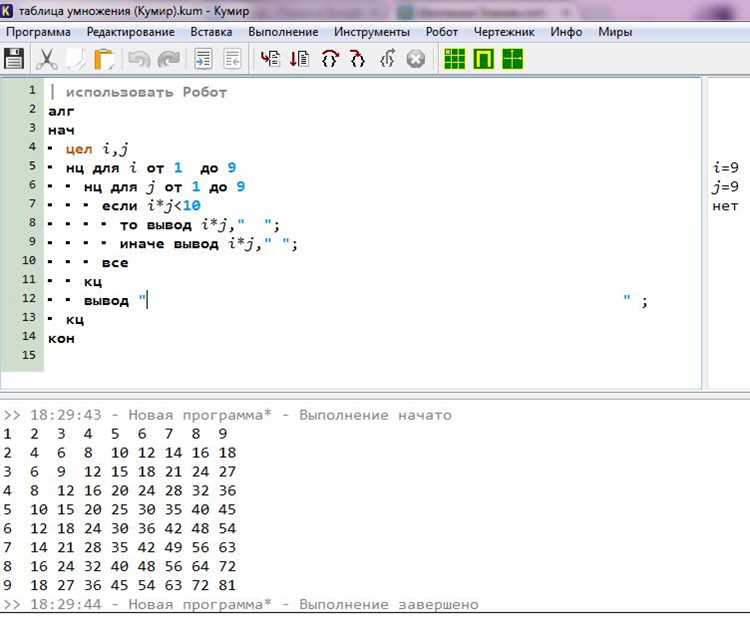Show the Robot field grid icon
The height and width of the screenshot is (624, 750).
(454, 59)
